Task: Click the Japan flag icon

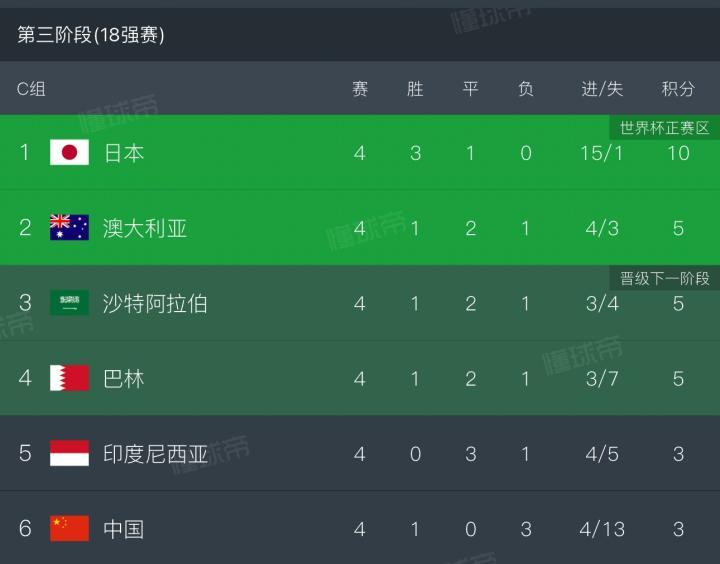Action: tap(69, 153)
